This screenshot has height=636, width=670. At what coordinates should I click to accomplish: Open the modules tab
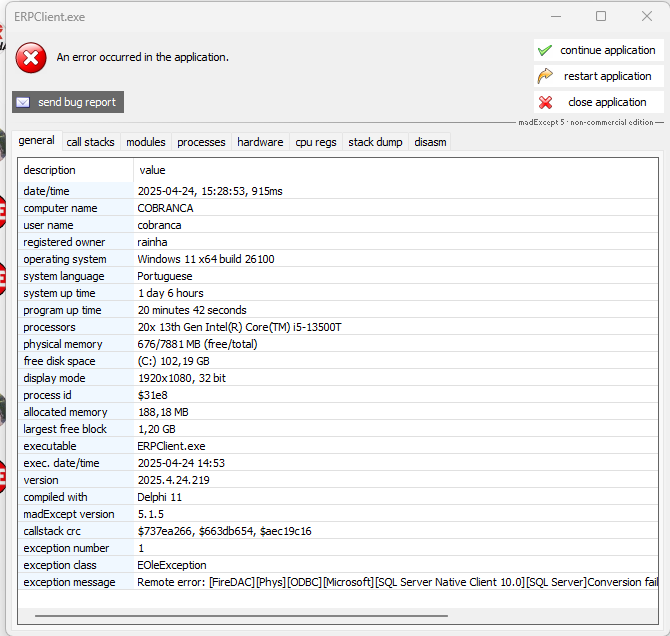pyautogui.click(x=146, y=142)
